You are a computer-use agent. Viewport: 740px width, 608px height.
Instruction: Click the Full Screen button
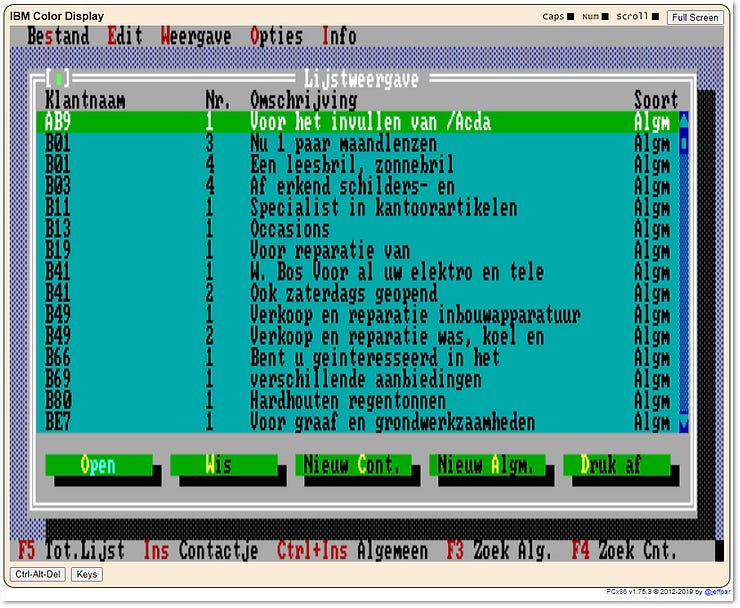(695, 17)
